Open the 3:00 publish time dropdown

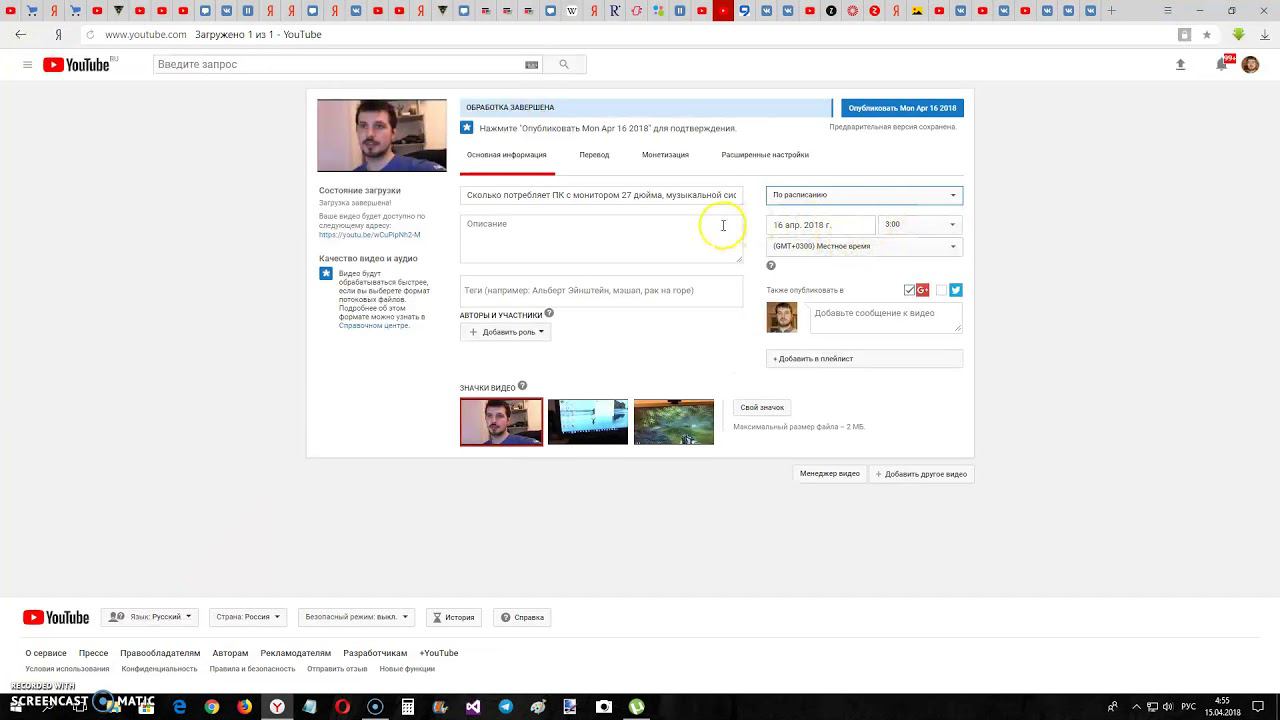pos(920,224)
